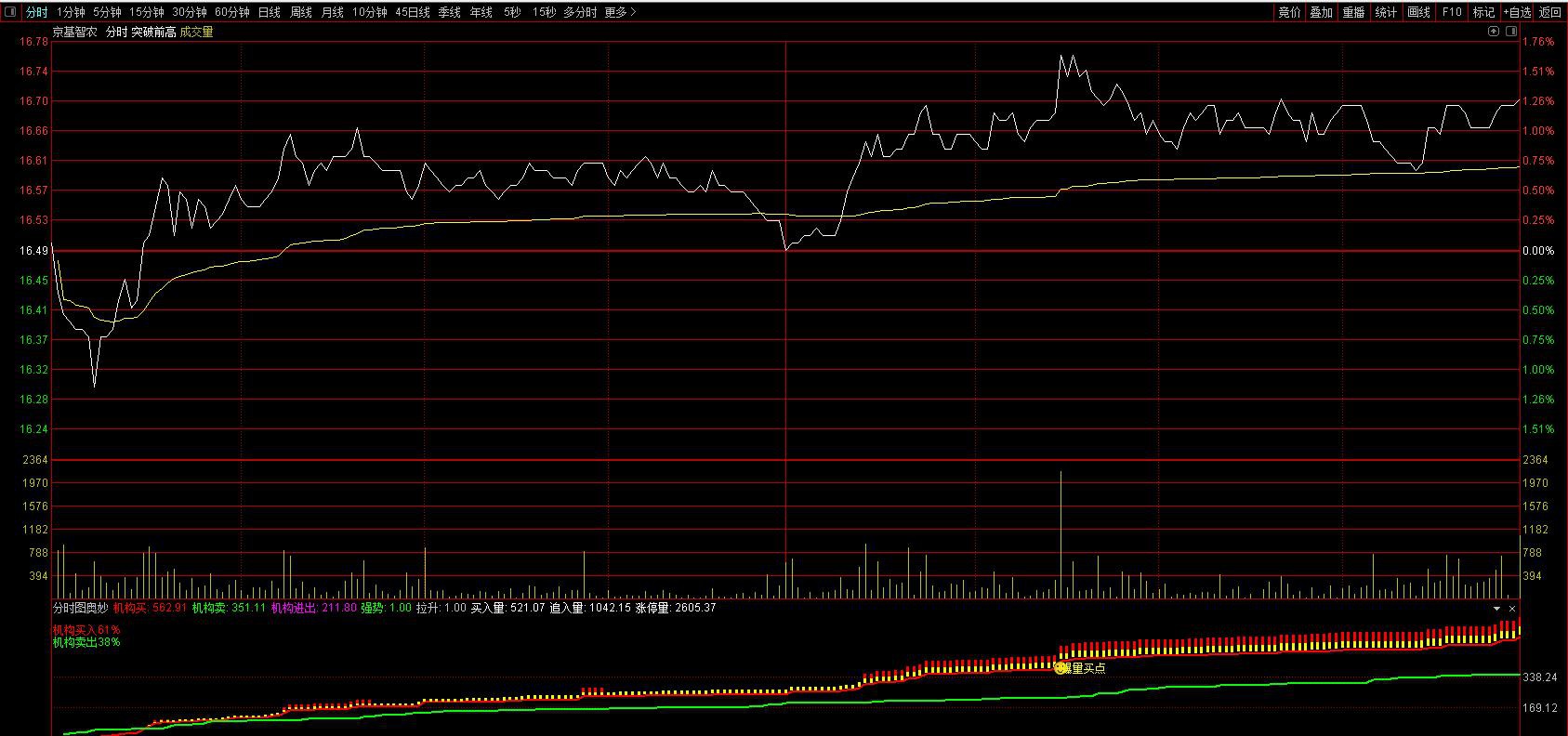1568x736 pixels.
Task: Toggle the right info panel icon
Action: click(1509, 32)
